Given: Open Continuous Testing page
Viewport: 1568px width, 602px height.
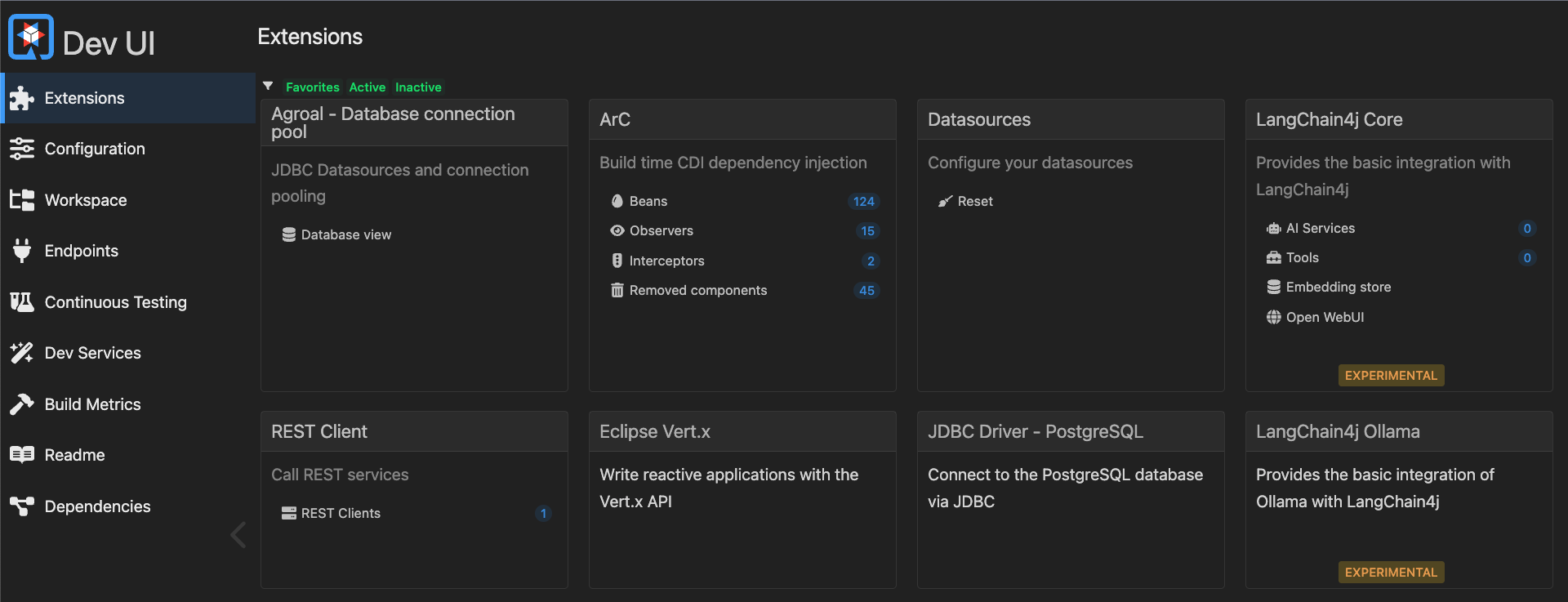Looking at the screenshot, I should click(x=129, y=302).
